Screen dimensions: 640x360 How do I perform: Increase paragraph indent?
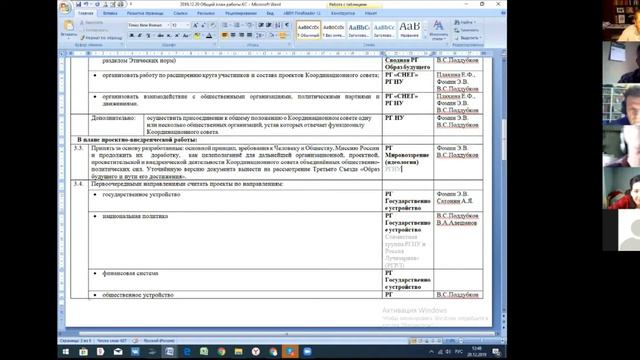(269, 25)
